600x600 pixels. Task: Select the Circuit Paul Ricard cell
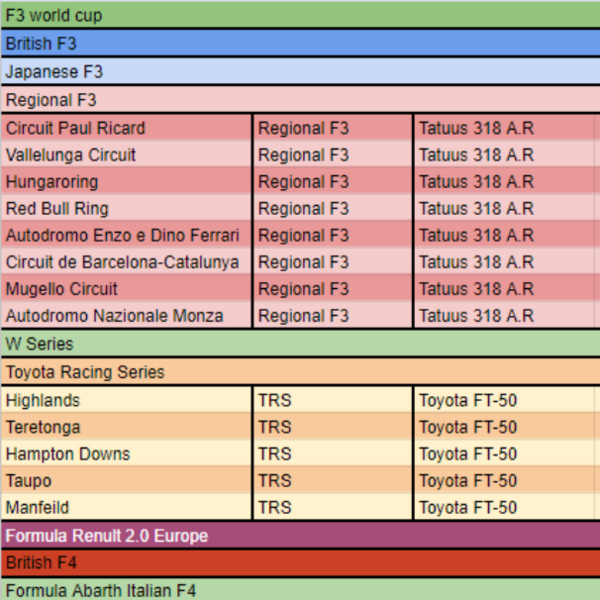point(126,128)
